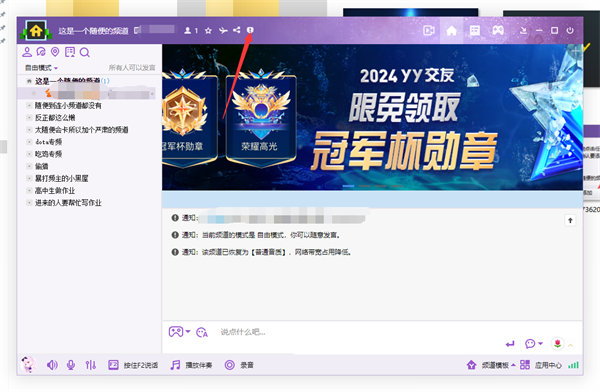This screenshot has width=600, height=392.
Task: Click the 所有人可以发言 status text
Action: (132, 68)
